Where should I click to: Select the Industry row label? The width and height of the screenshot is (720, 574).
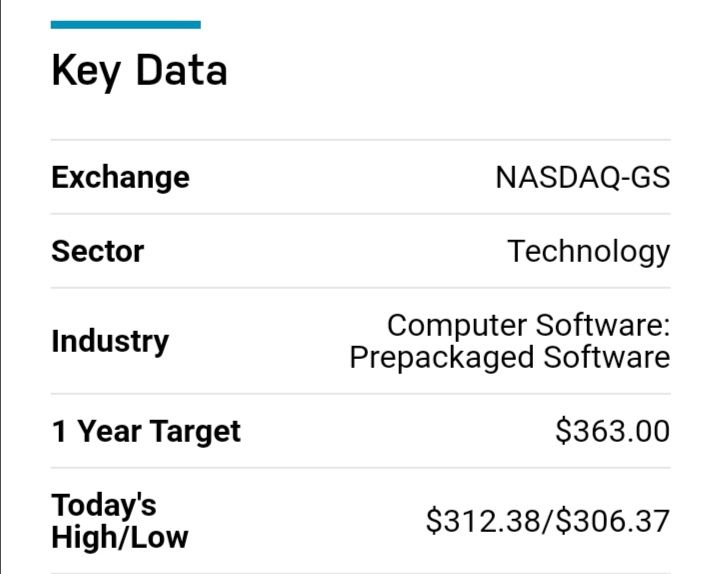click(110, 341)
